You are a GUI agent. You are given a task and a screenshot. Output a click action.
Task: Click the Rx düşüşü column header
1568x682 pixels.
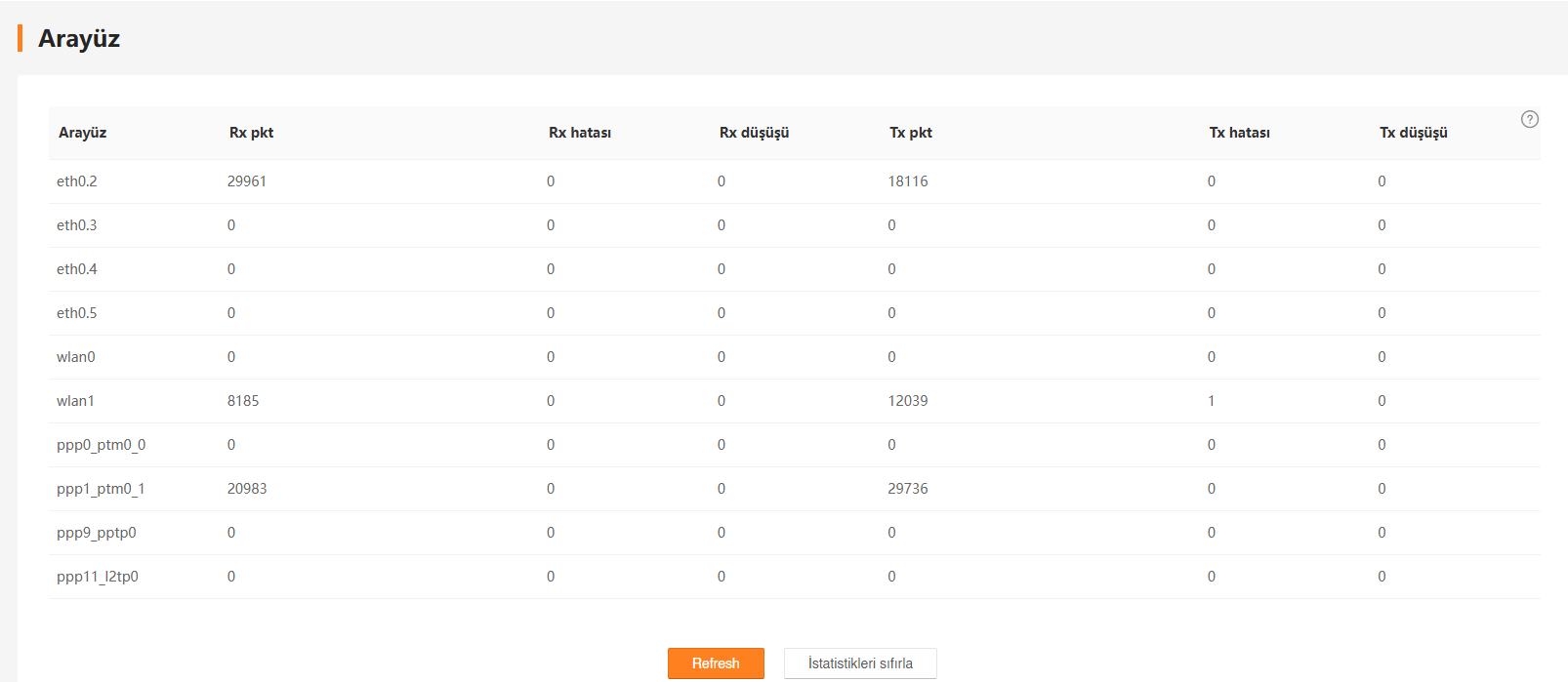tap(755, 133)
